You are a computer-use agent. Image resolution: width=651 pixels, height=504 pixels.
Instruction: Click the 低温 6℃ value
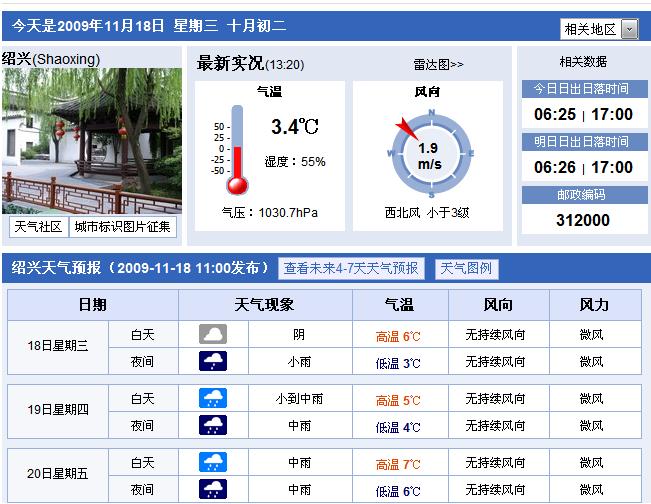[398, 492]
